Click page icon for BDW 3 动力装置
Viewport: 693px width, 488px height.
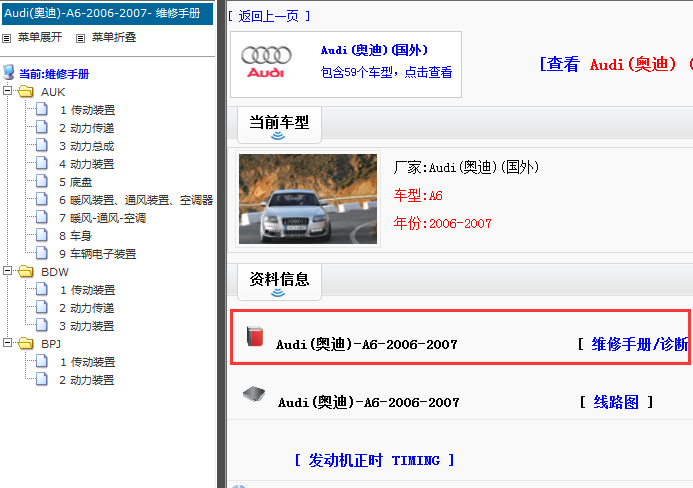(x=42, y=325)
